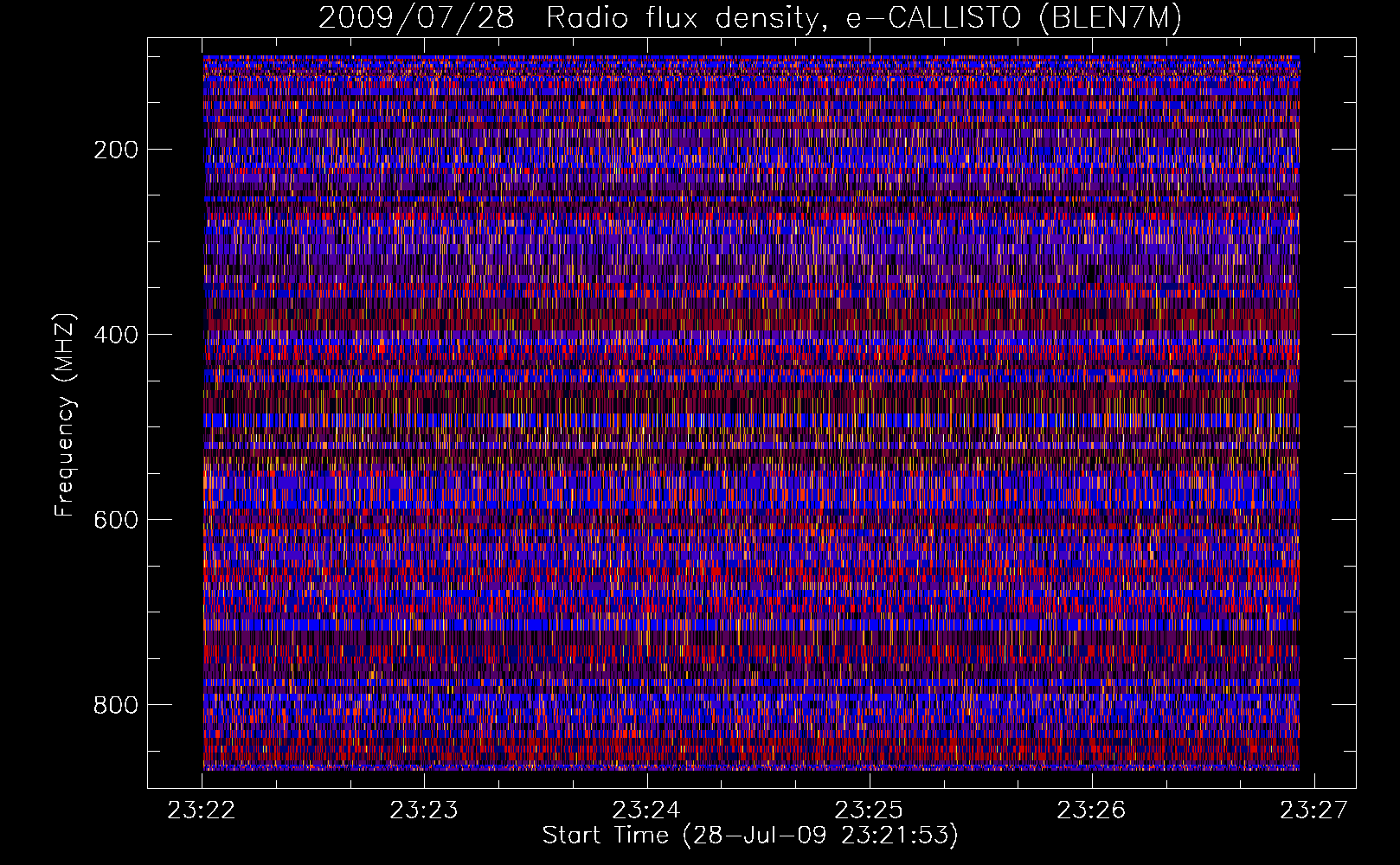Viewport: 1400px width, 865px height.
Task: Click the '23:26' time tick label
Action: pos(1092,810)
